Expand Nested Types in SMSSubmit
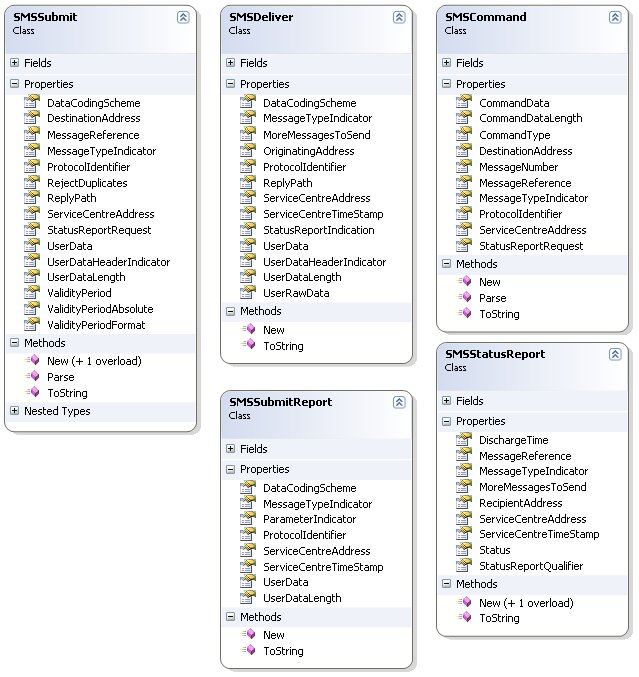This screenshot has height=677, width=639. point(15,411)
